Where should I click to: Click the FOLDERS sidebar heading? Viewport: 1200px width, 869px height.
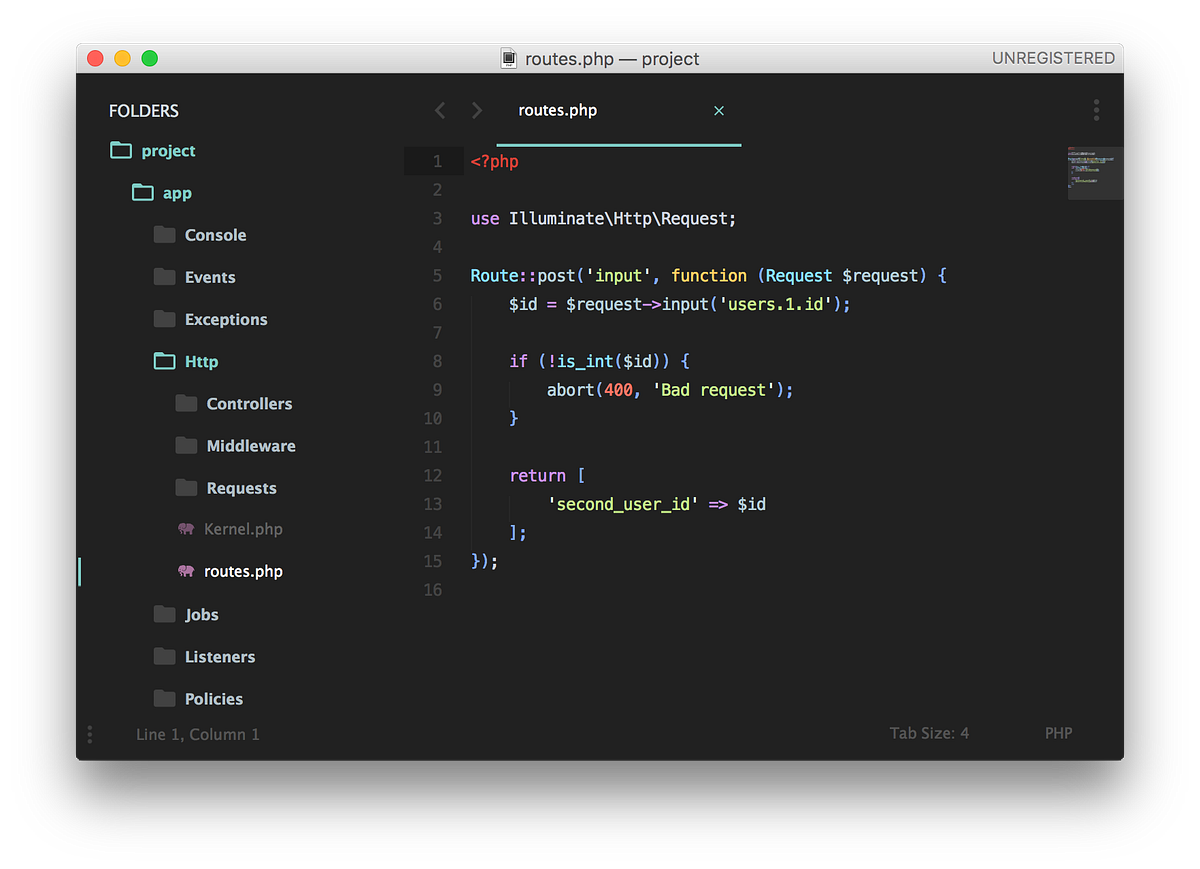(x=144, y=111)
